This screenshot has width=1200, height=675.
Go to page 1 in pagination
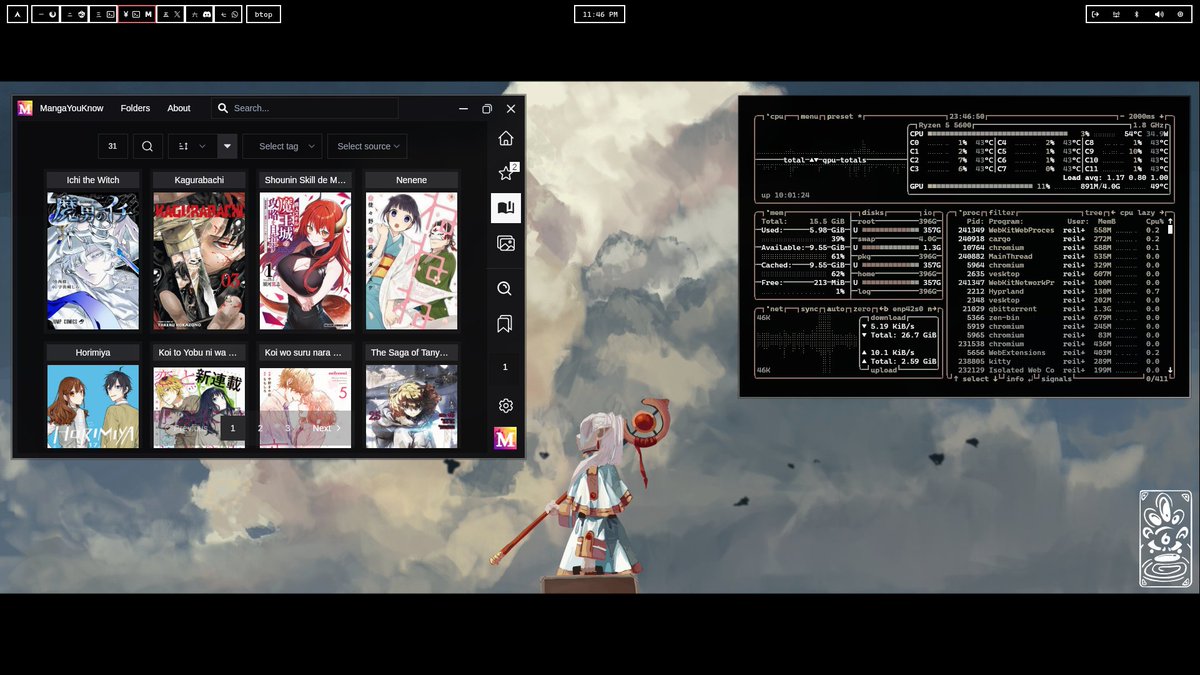[x=232, y=428]
